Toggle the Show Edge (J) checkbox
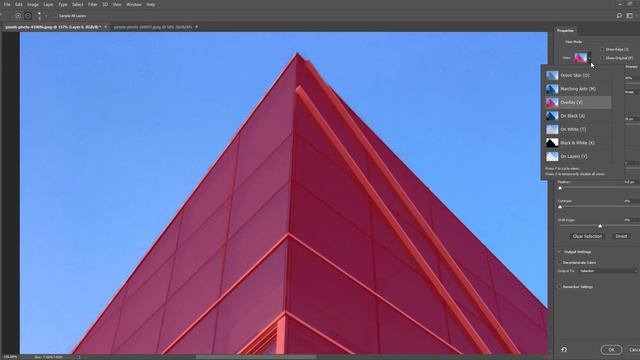The height and width of the screenshot is (360, 640). tap(602, 49)
